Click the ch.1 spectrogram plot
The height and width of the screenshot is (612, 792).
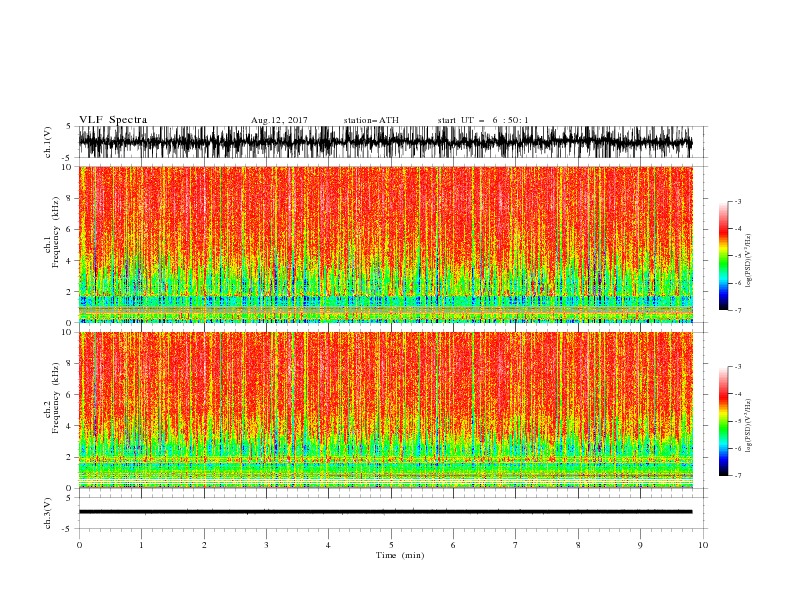[x=386, y=244]
